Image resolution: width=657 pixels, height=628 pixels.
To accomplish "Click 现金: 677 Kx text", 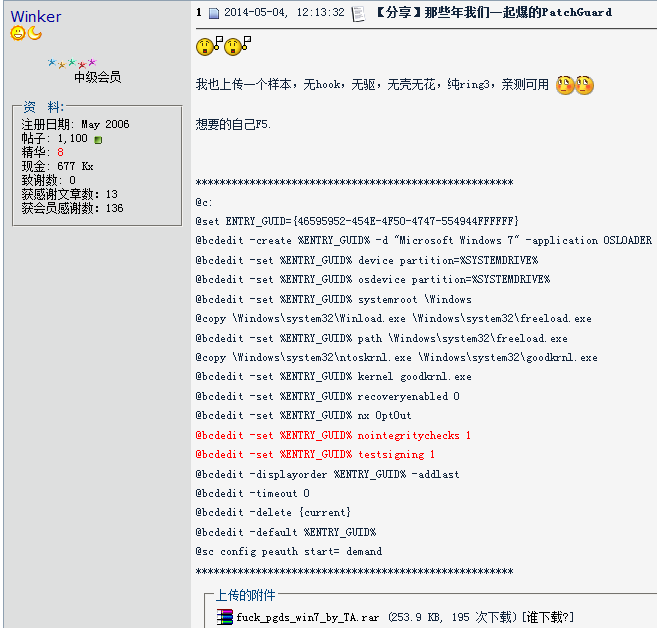I will tap(57, 166).
